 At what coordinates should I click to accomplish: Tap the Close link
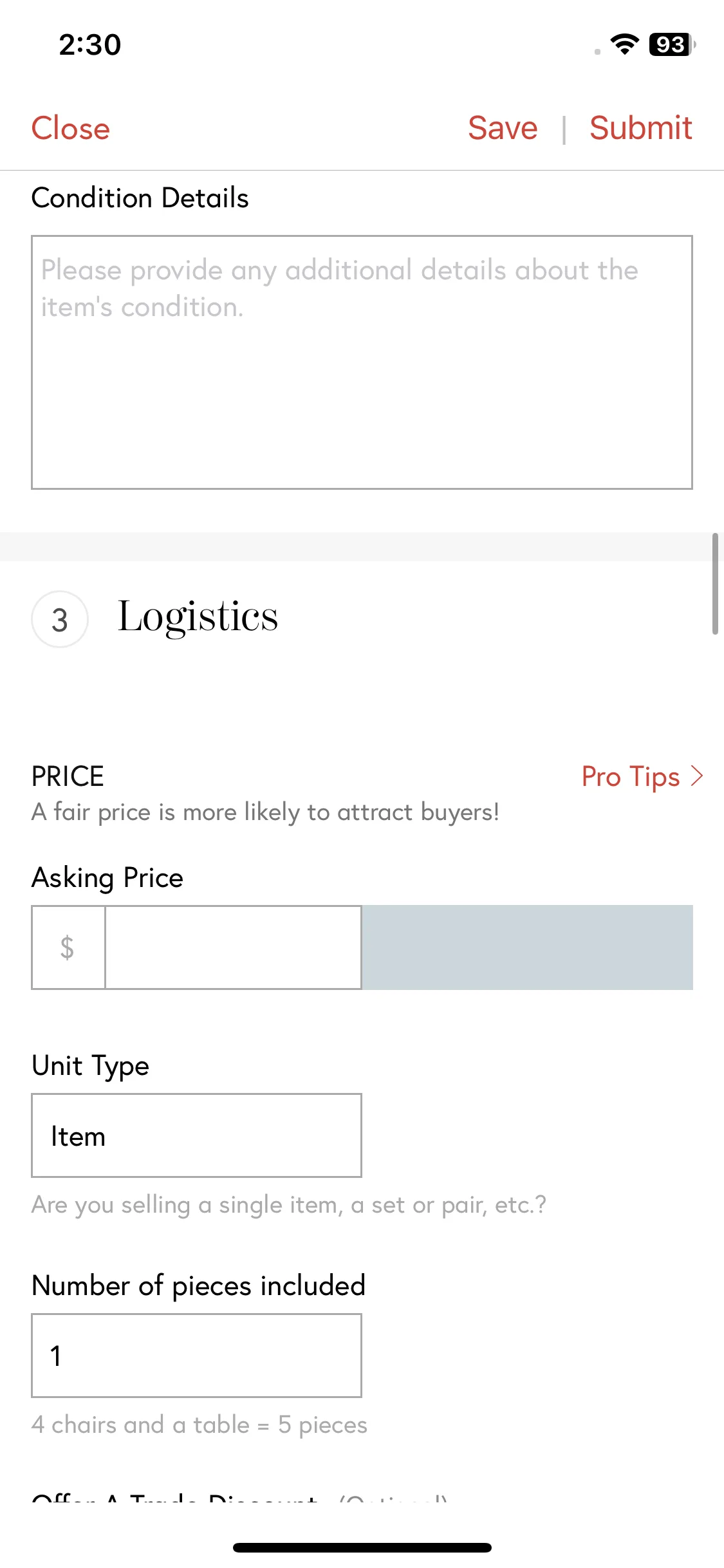[x=71, y=128]
